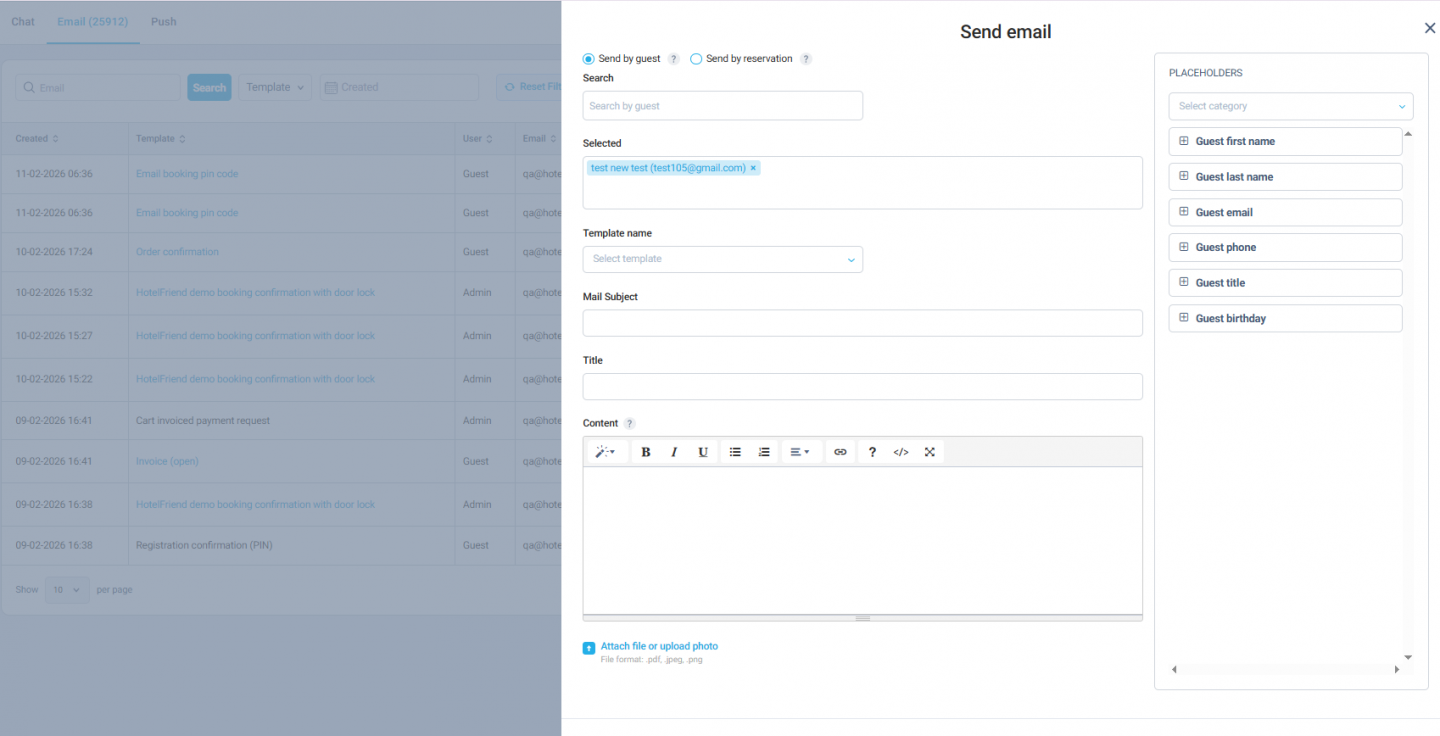Apply underline formatting in the editor

pyautogui.click(x=703, y=451)
